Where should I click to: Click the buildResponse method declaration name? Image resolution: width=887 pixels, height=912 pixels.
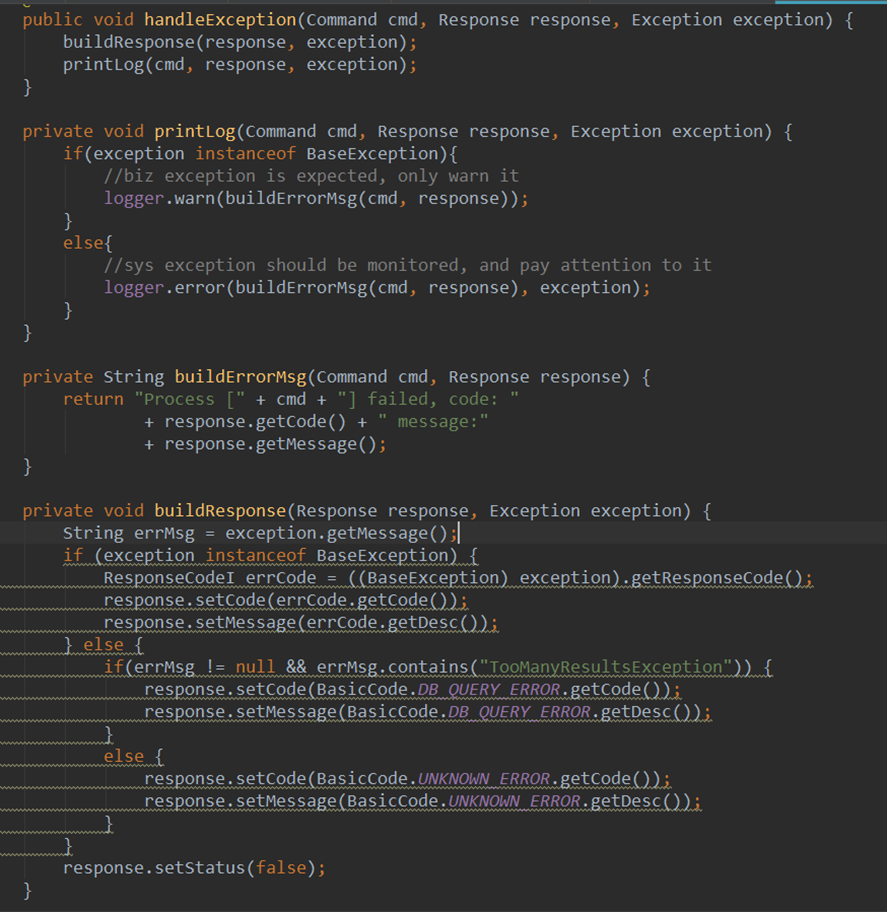pyautogui.click(x=220, y=511)
